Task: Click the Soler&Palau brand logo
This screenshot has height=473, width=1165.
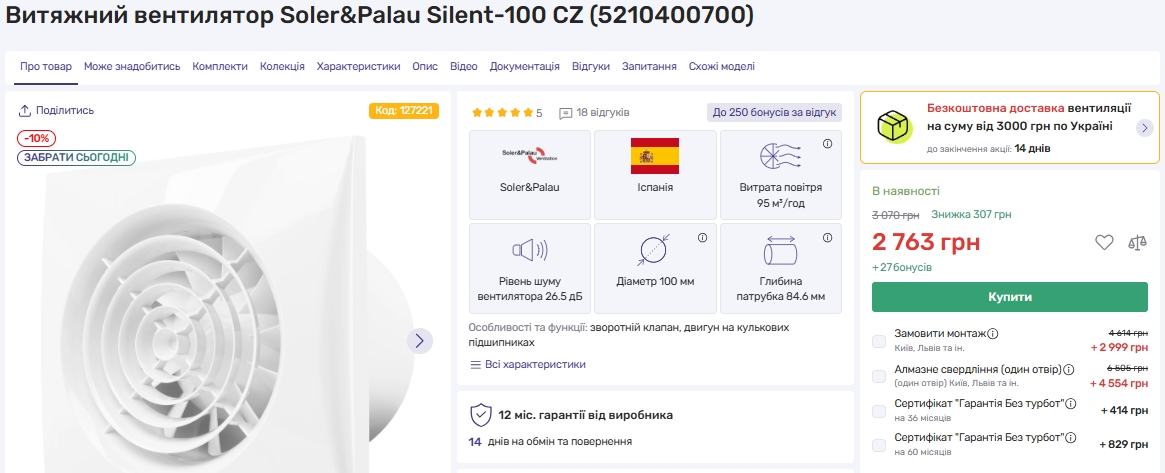Action: click(530, 156)
